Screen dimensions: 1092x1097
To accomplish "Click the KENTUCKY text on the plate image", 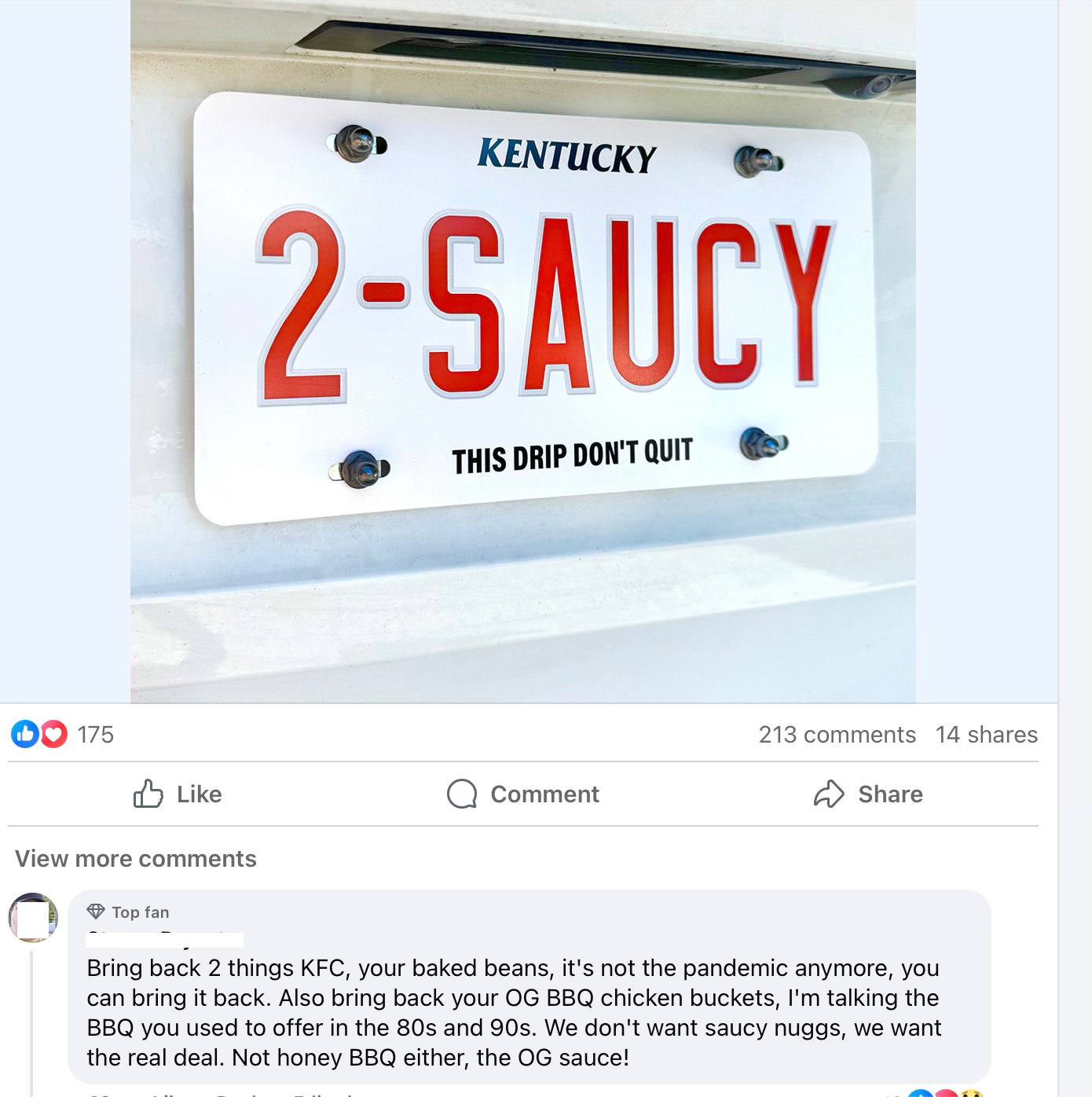I will tap(566, 156).
